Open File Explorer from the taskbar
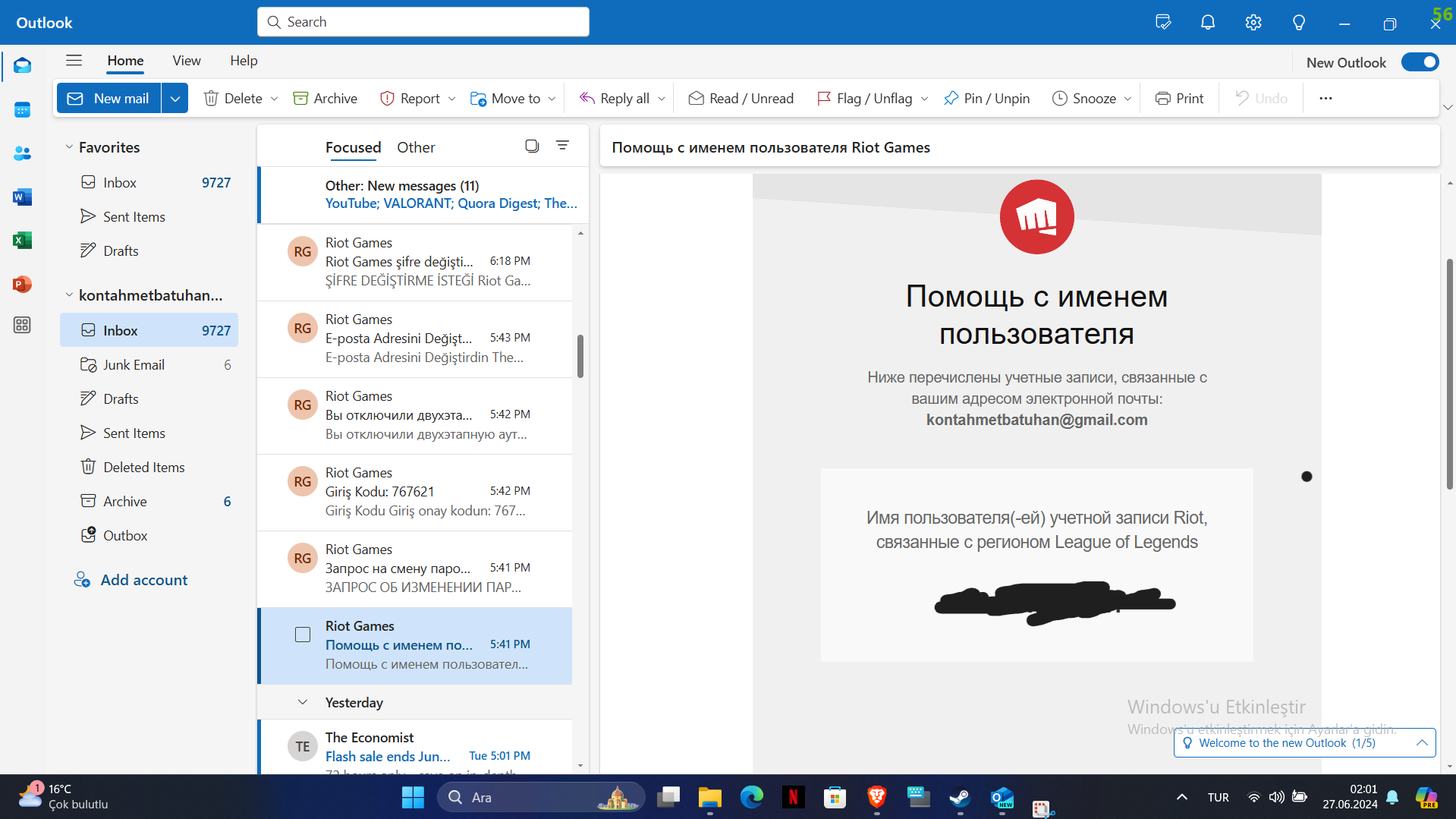The image size is (1456, 819). (x=709, y=797)
